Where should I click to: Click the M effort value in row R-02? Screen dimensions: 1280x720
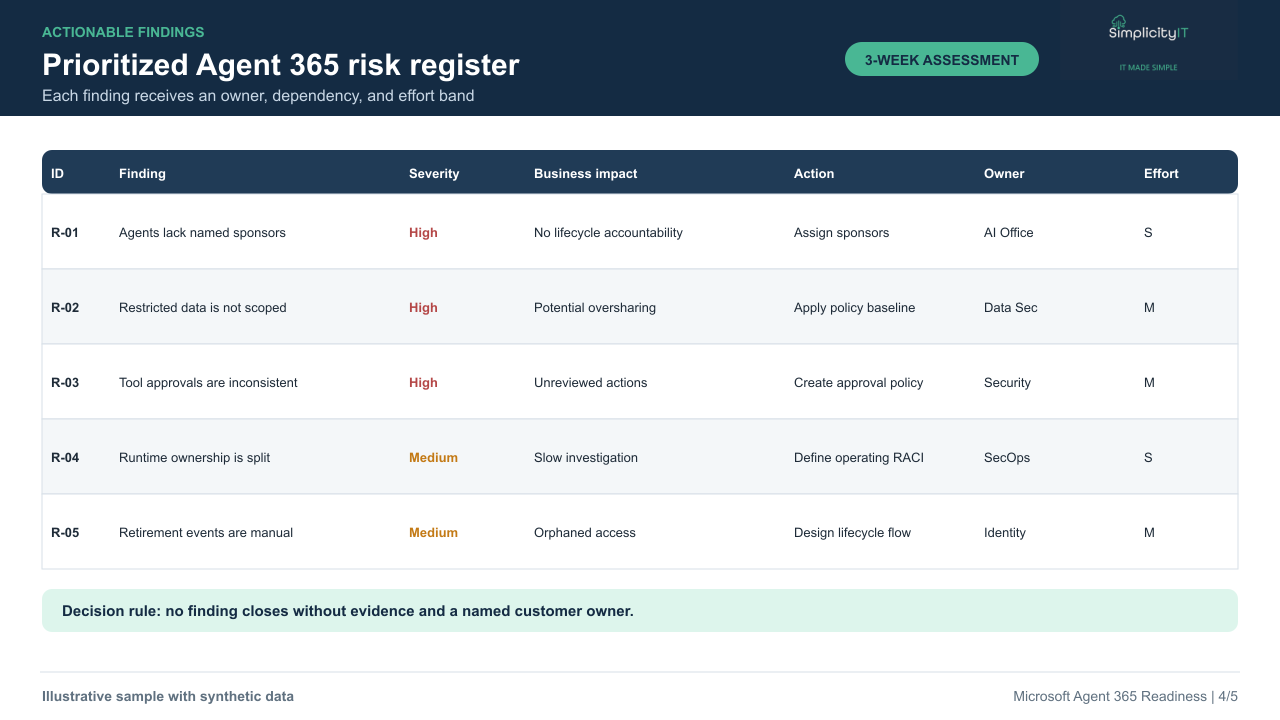(1149, 307)
